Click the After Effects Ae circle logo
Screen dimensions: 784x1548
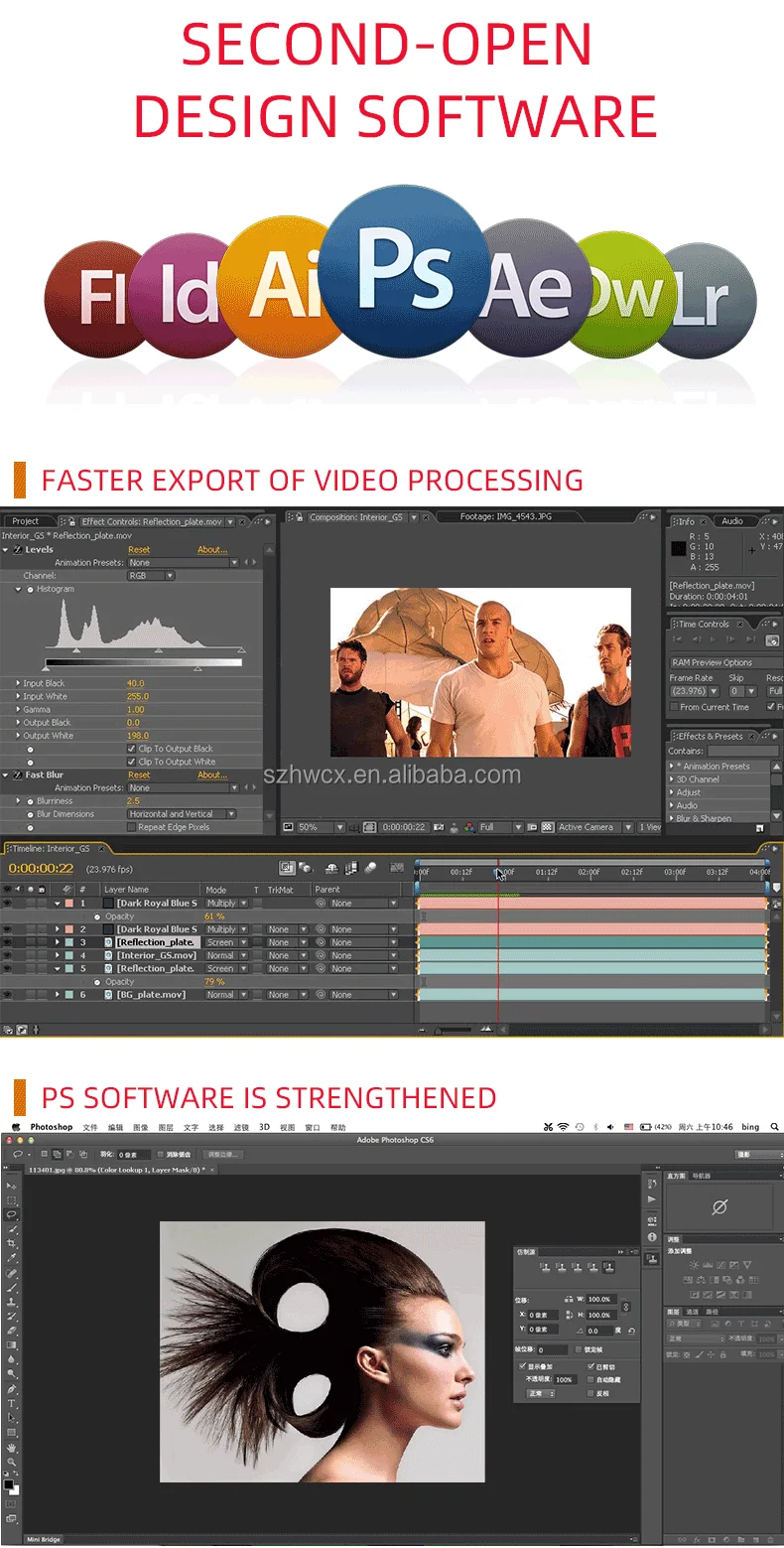pos(526,286)
